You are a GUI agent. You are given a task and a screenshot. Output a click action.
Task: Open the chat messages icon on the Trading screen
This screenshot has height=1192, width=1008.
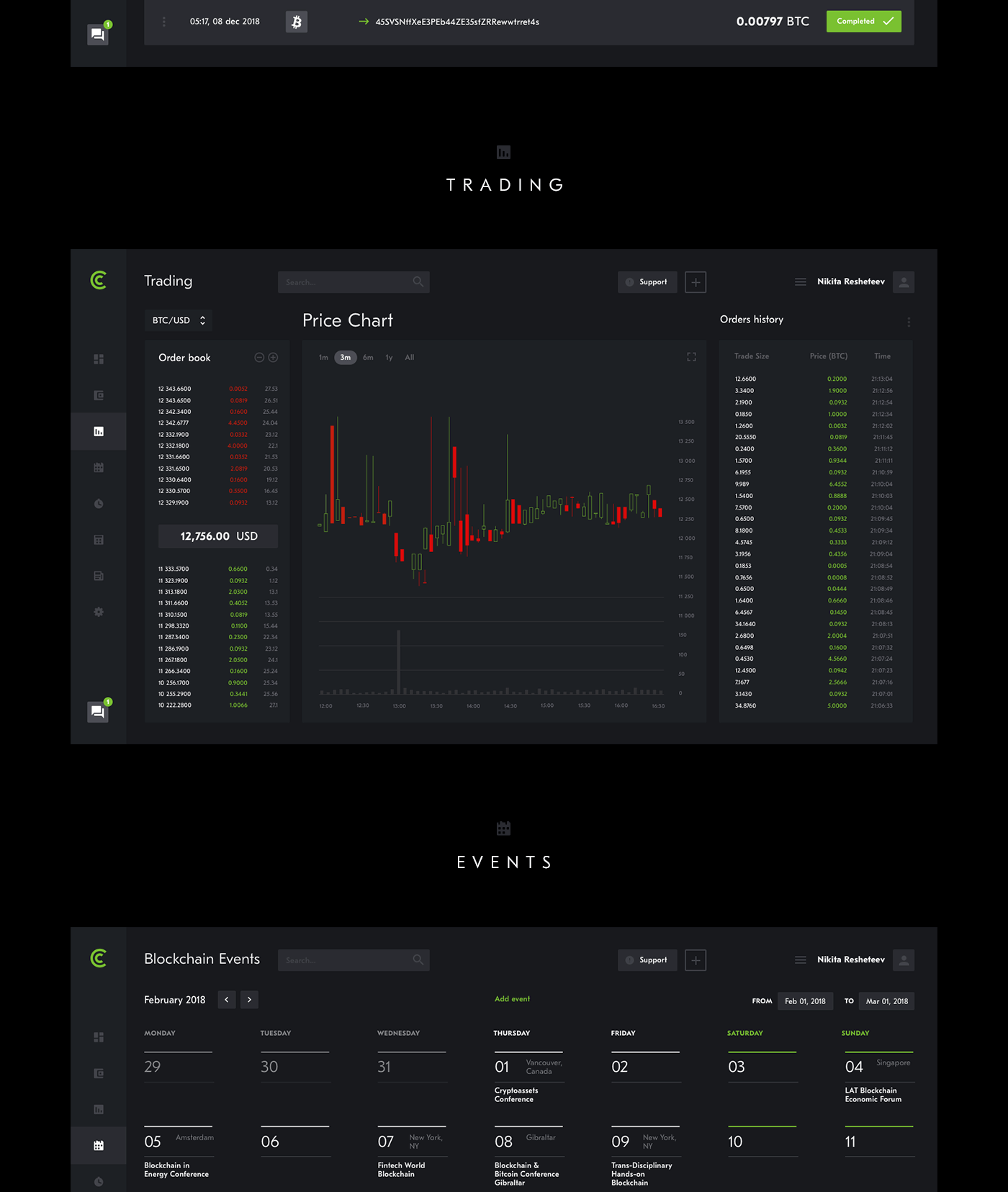[x=98, y=712]
